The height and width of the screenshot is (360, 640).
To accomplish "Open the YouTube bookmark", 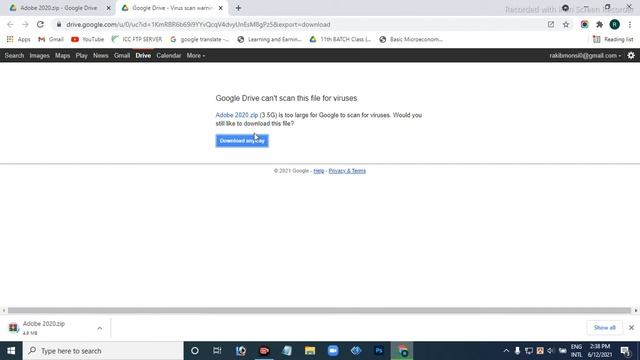I will [87, 39].
